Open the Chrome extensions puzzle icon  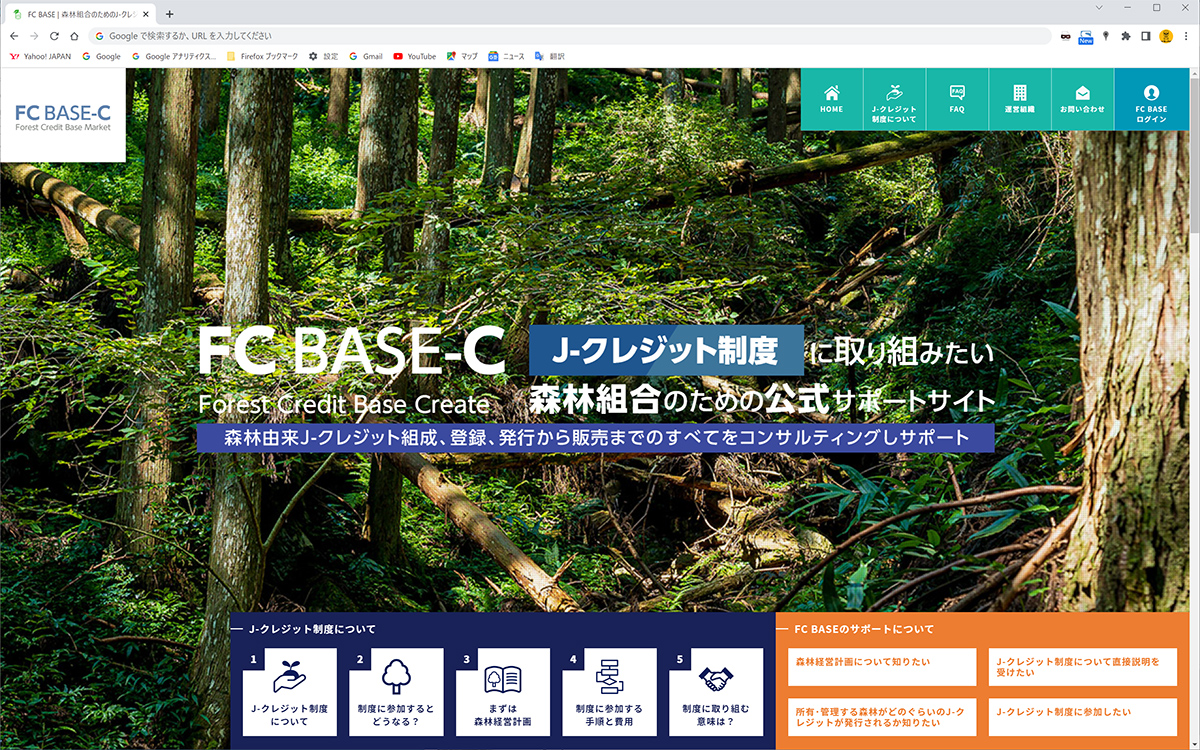coord(1126,35)
